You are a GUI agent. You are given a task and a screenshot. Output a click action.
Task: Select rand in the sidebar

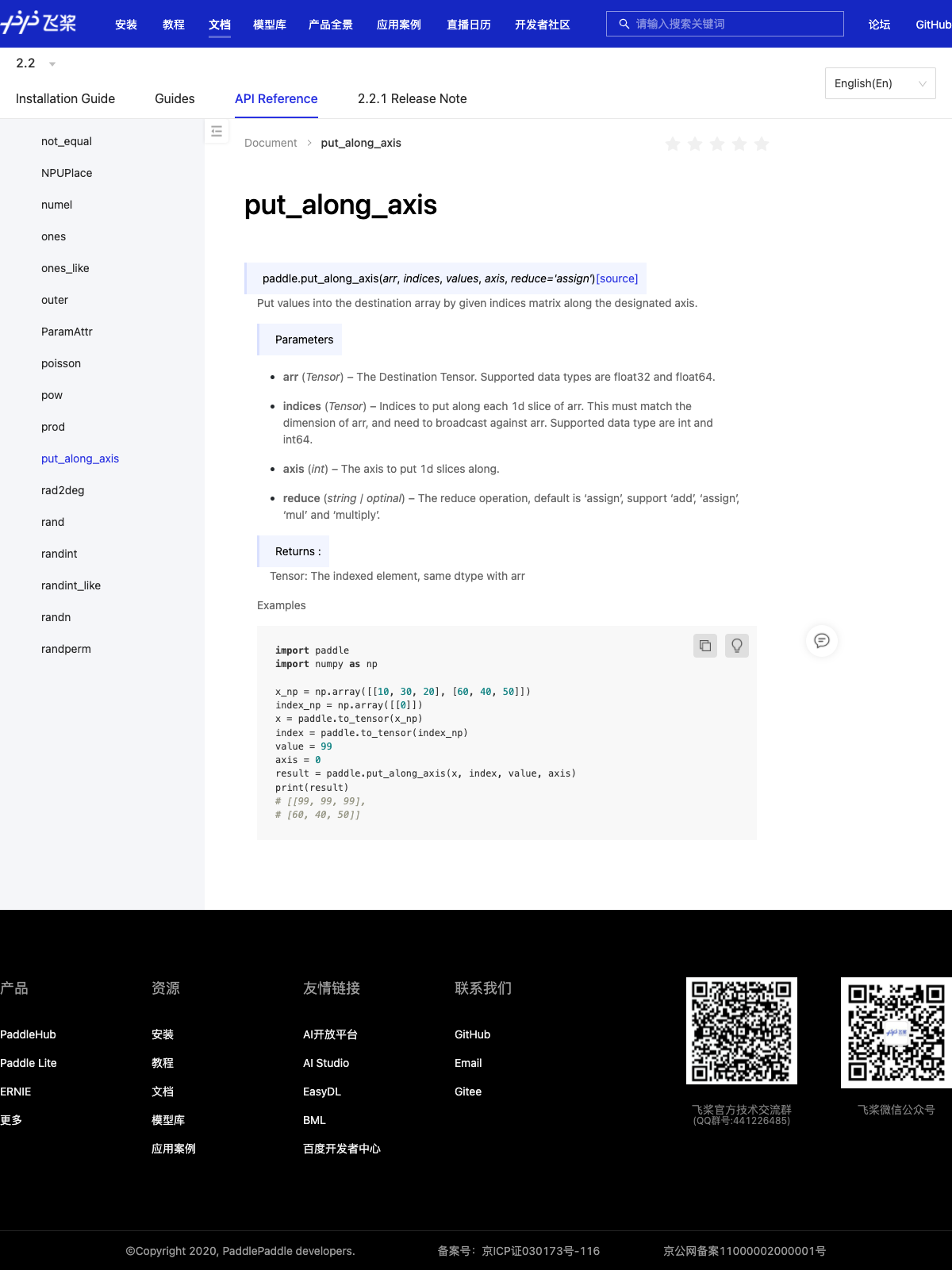coord(53,522)
